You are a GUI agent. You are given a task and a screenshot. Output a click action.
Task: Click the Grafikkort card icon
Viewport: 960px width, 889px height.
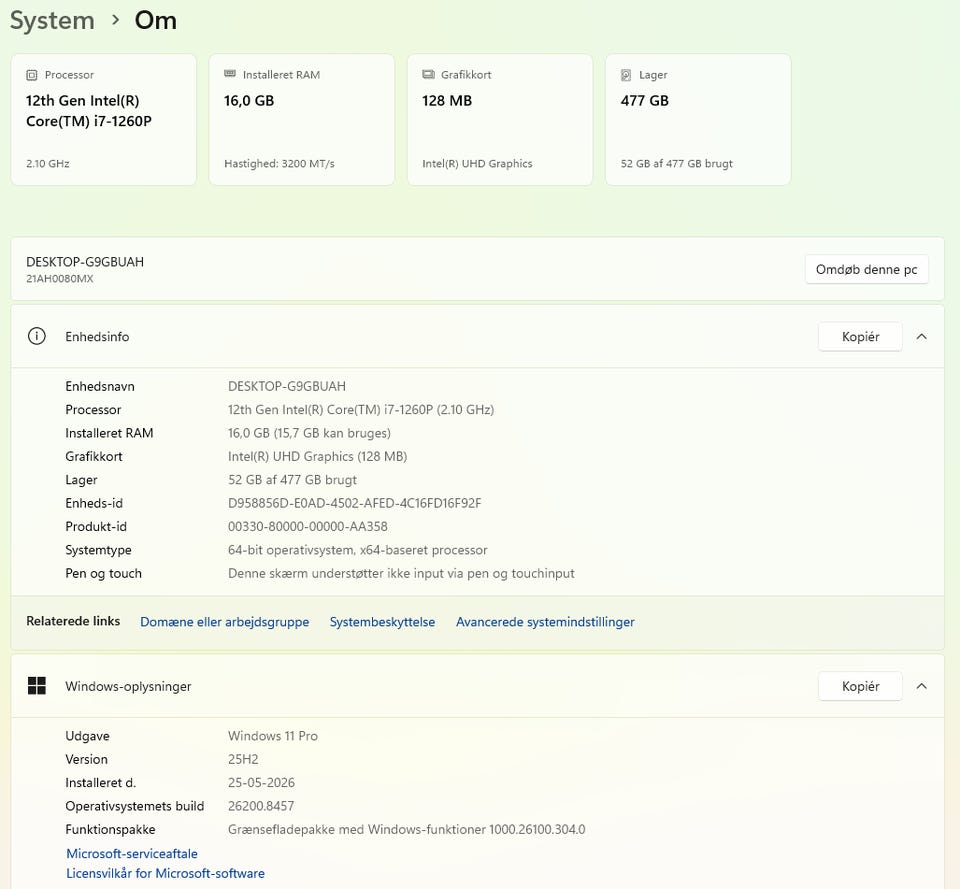click(428, 75)
